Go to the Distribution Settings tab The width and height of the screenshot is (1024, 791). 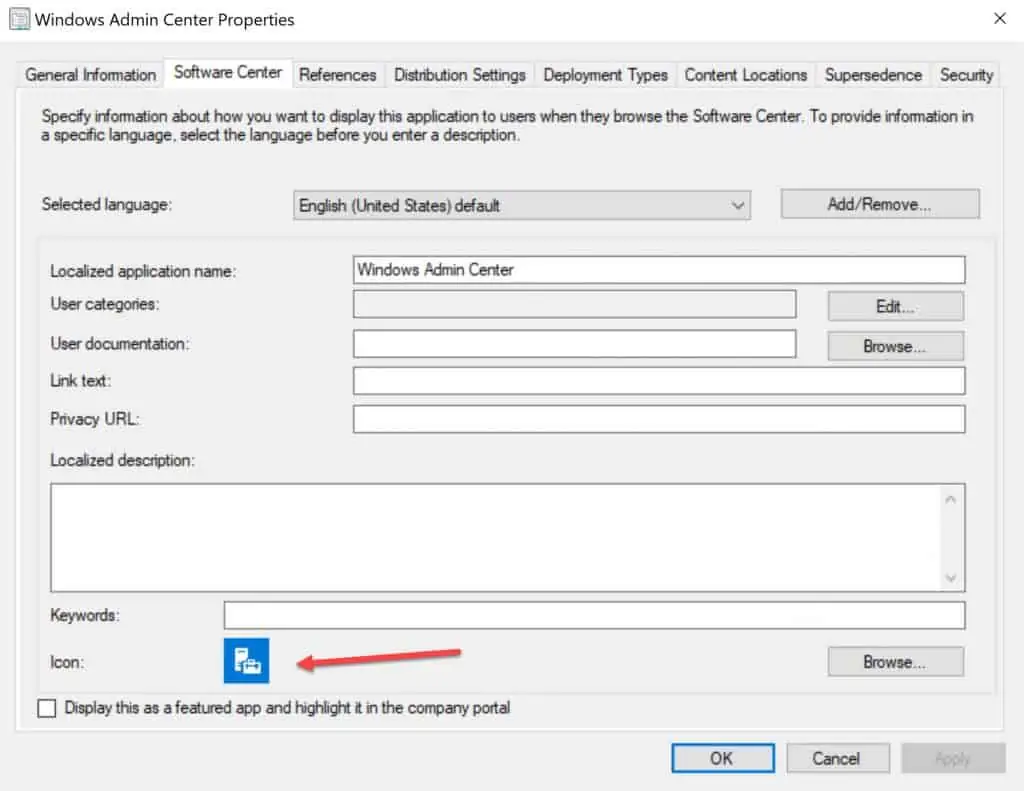(460, 75)
